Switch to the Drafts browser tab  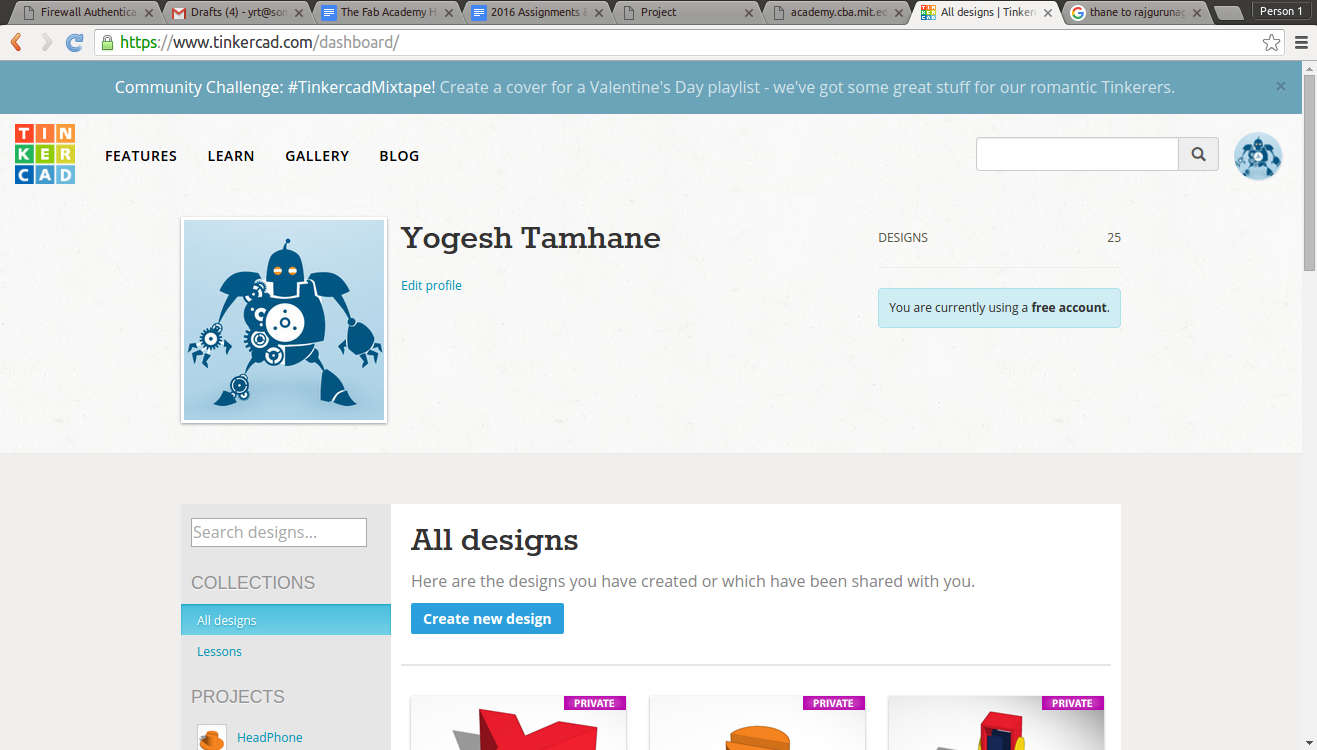[228, 13]
